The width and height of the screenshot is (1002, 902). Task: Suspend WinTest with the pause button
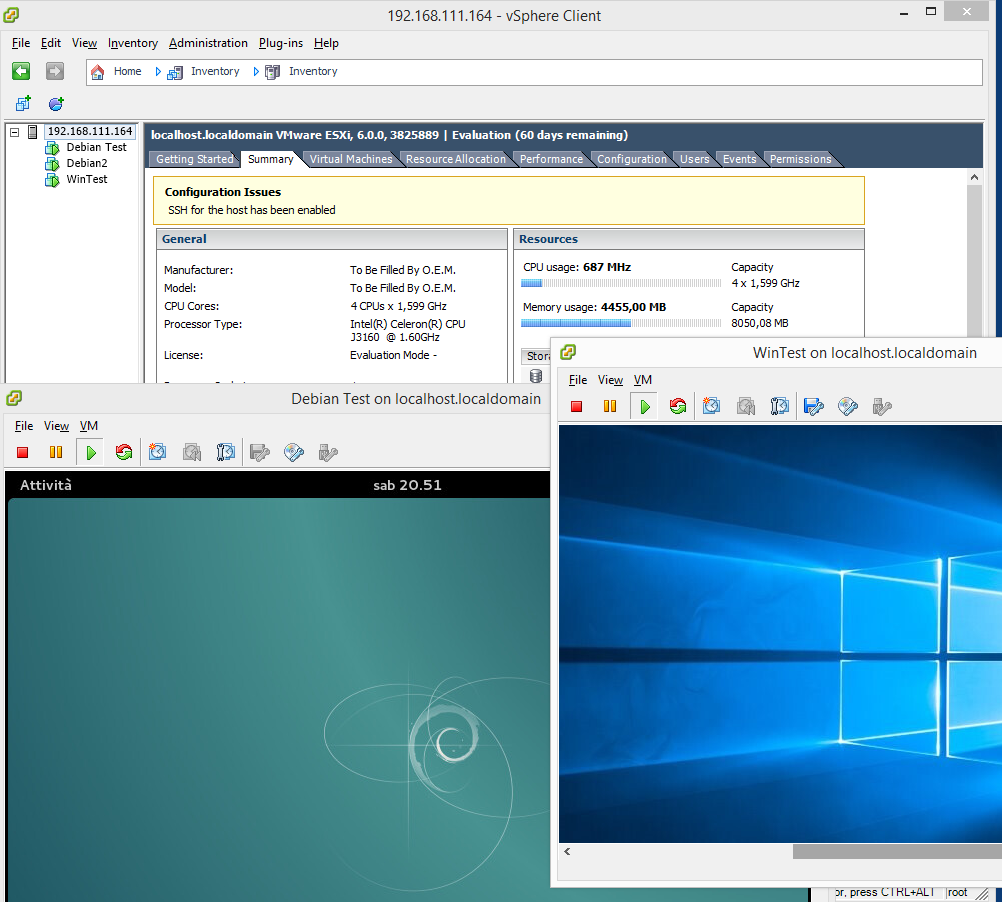click(610, 406)
